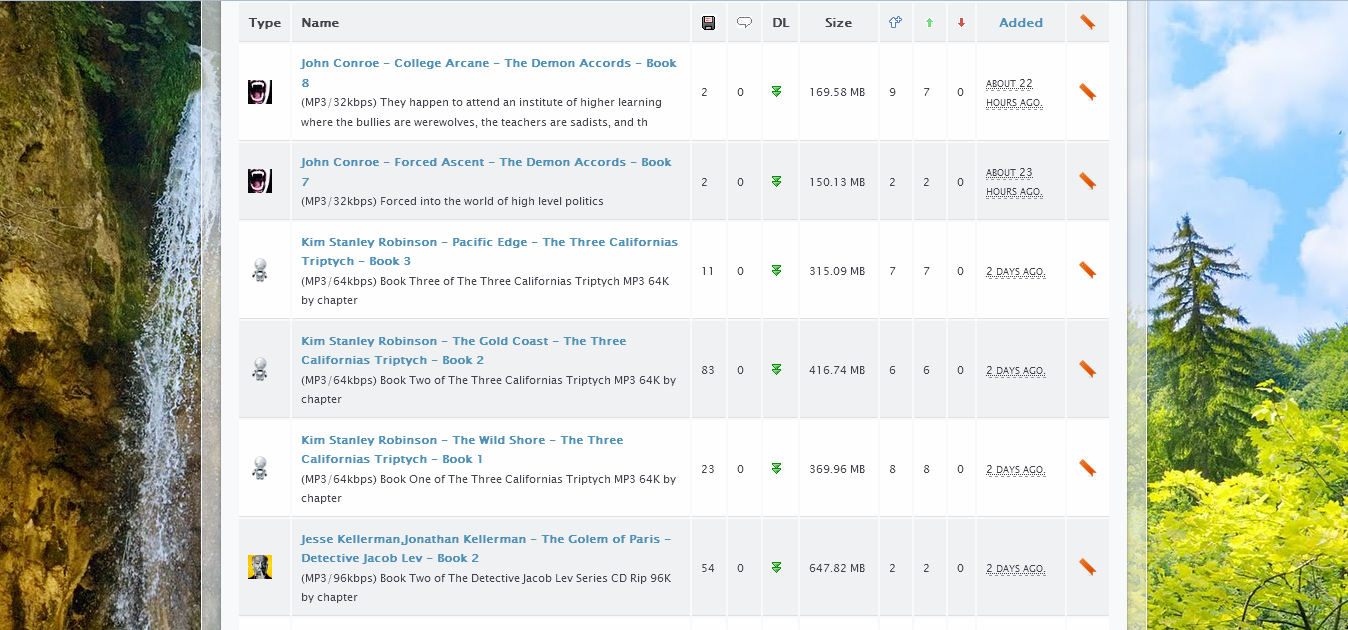Click robot category icon for The Wild Shore
The image size is (1348, 630).
click(260, 468)
